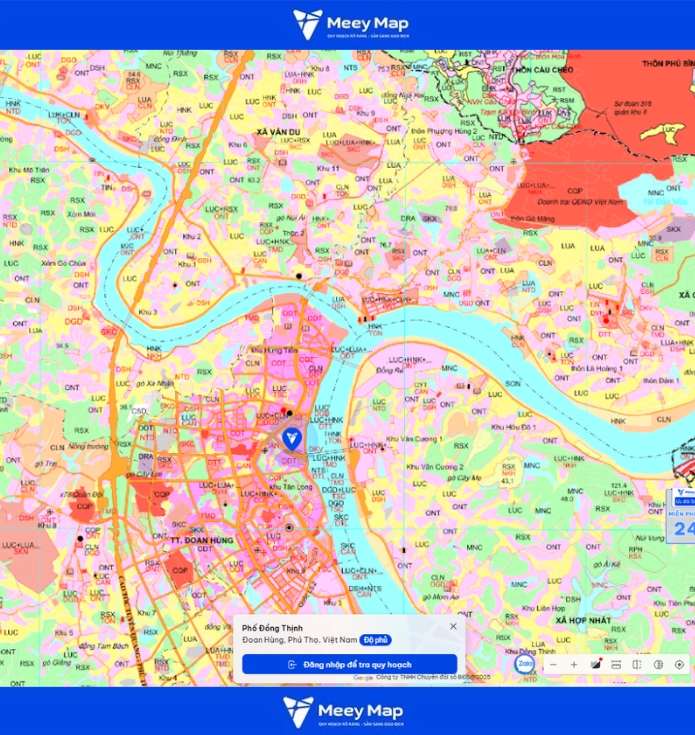
Task: Click the thôn Gò Măng label
Action: (532, 219)
